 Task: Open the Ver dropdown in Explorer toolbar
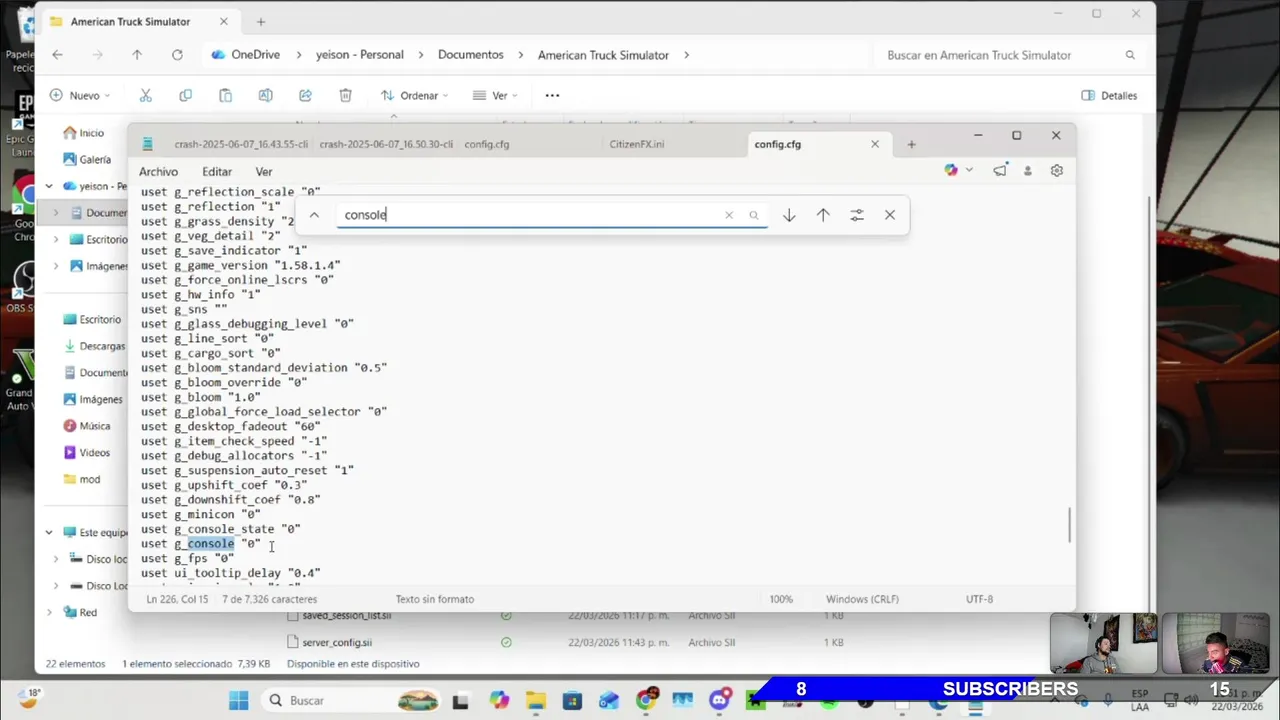click(495, 95)
